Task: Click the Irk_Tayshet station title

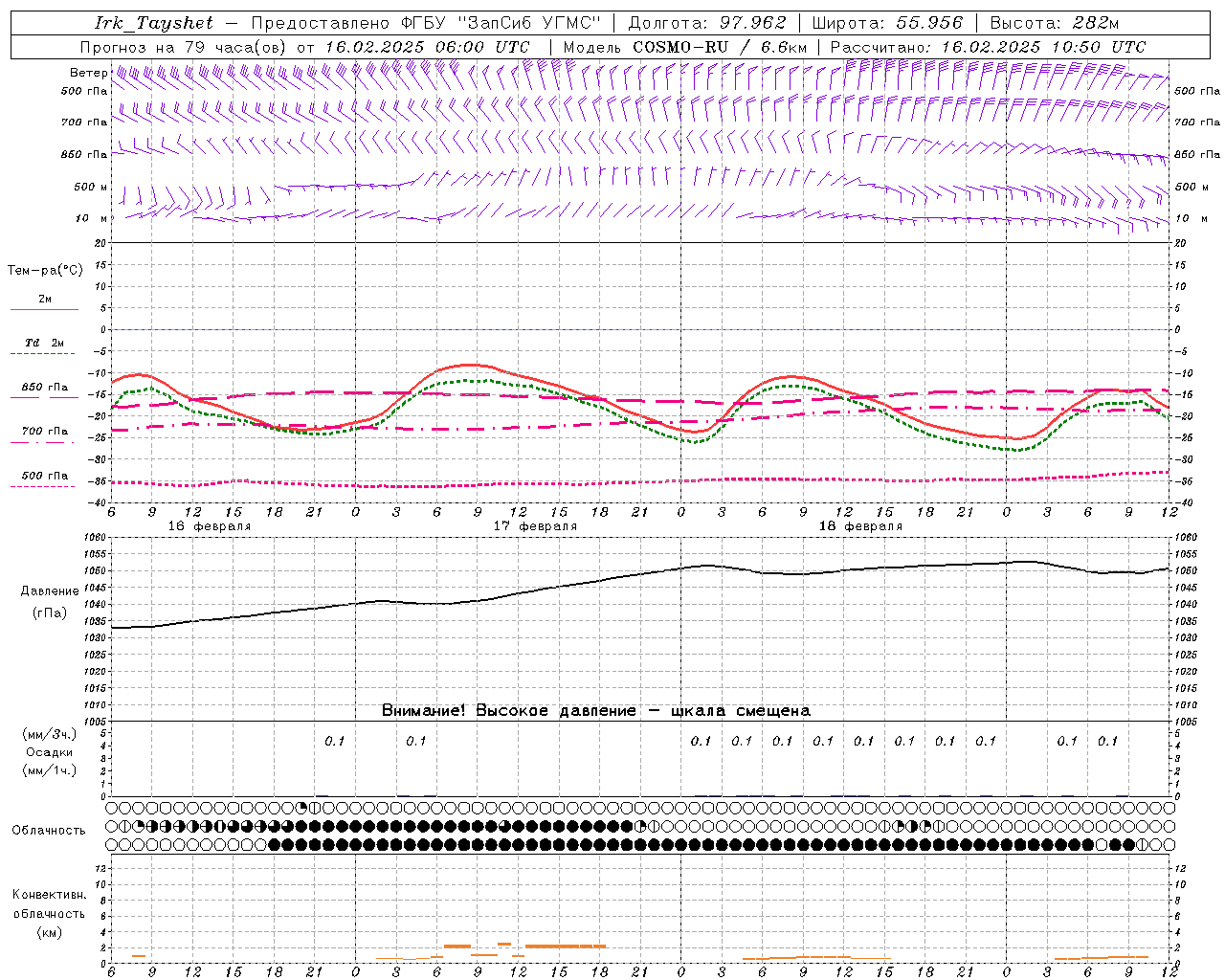Action: coord(154,23)
